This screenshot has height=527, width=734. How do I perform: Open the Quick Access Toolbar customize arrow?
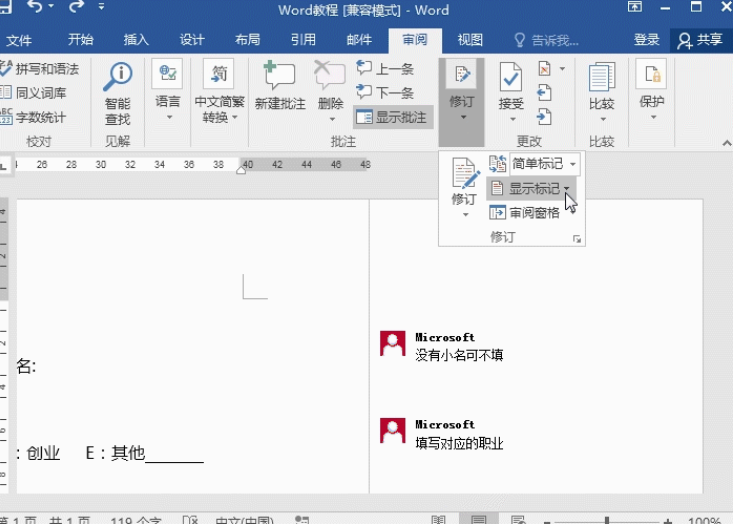(x=101, y=7)
